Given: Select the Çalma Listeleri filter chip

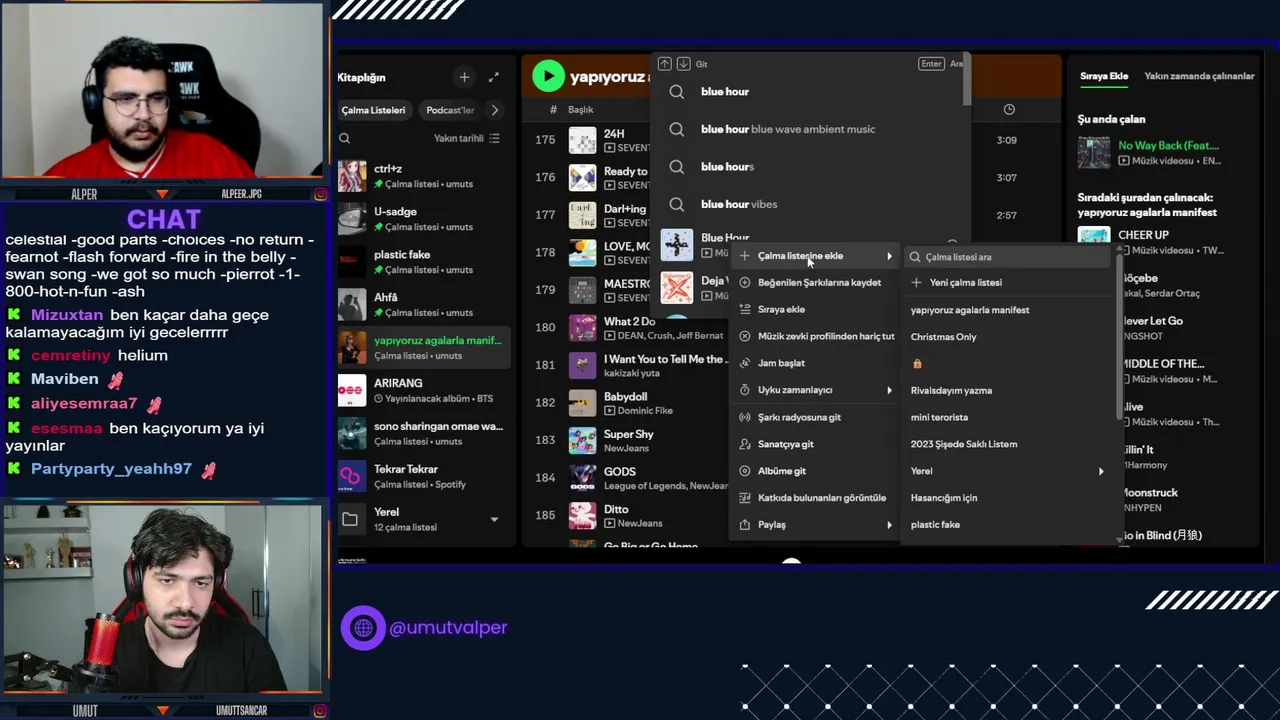Looking at the screenshot, I should coord(373,110).
